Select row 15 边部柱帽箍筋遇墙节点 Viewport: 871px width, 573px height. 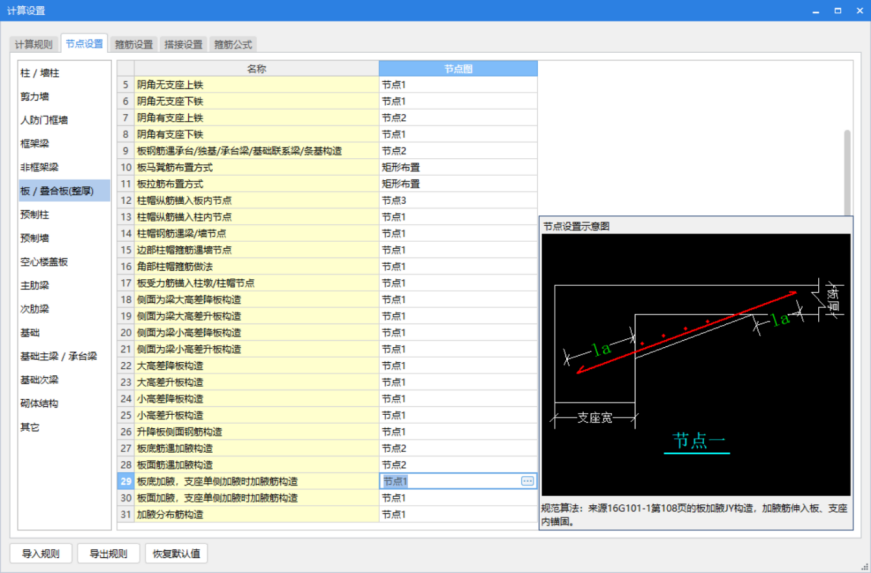pos(257,250)
